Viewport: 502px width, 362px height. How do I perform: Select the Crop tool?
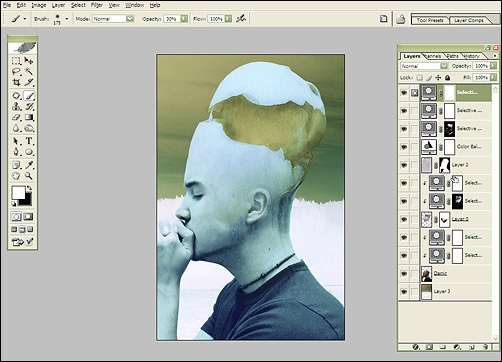[16, 82]
